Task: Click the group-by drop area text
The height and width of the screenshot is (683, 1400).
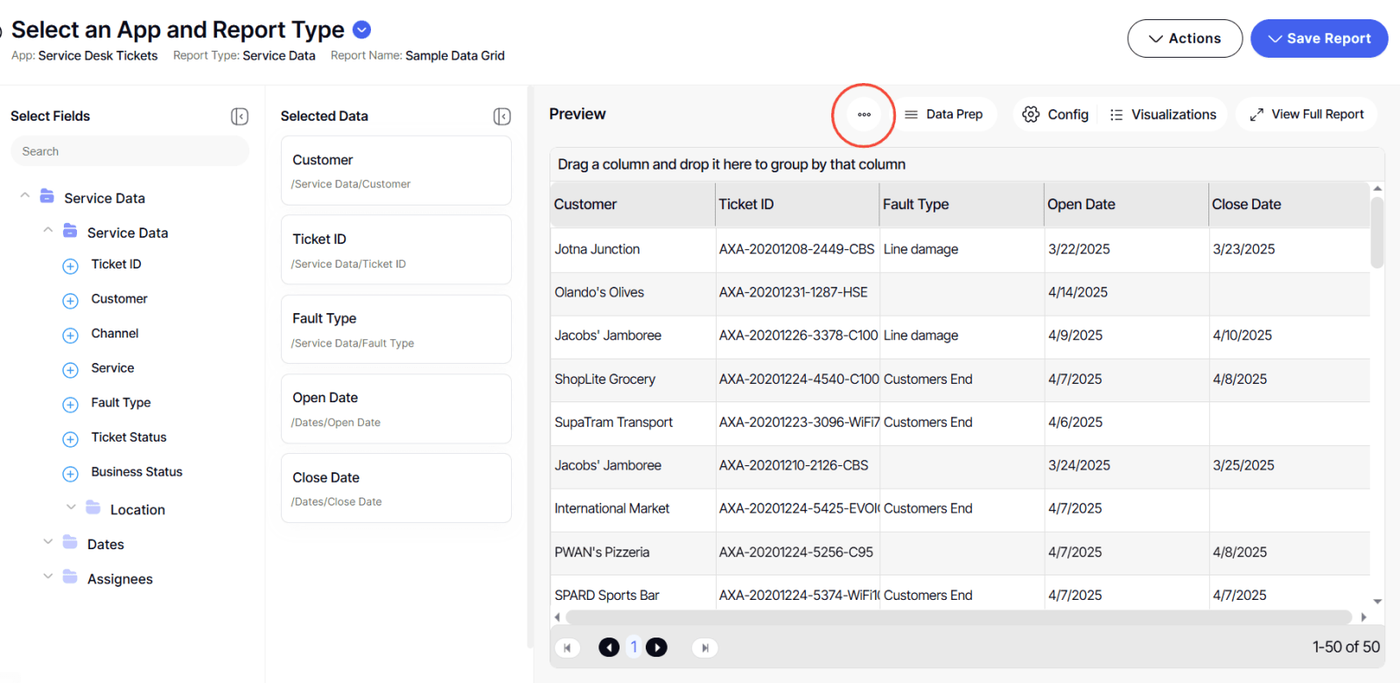Action: [x=731, y=164]
